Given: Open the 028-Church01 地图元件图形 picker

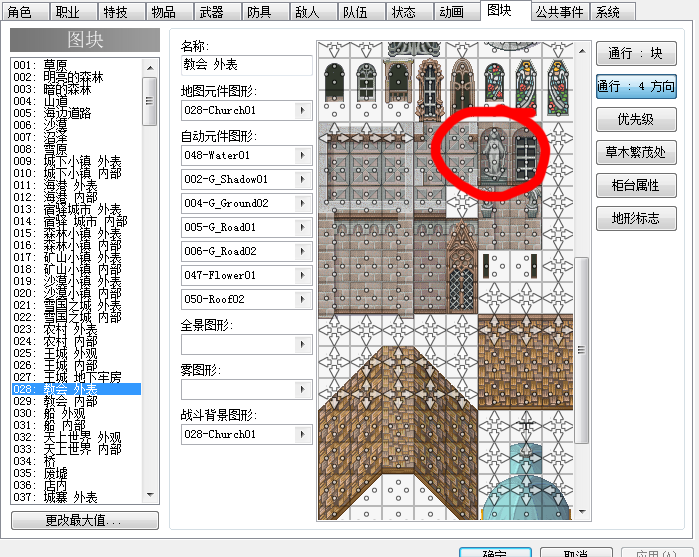Looking at the screenshot, I should [303, 110].
